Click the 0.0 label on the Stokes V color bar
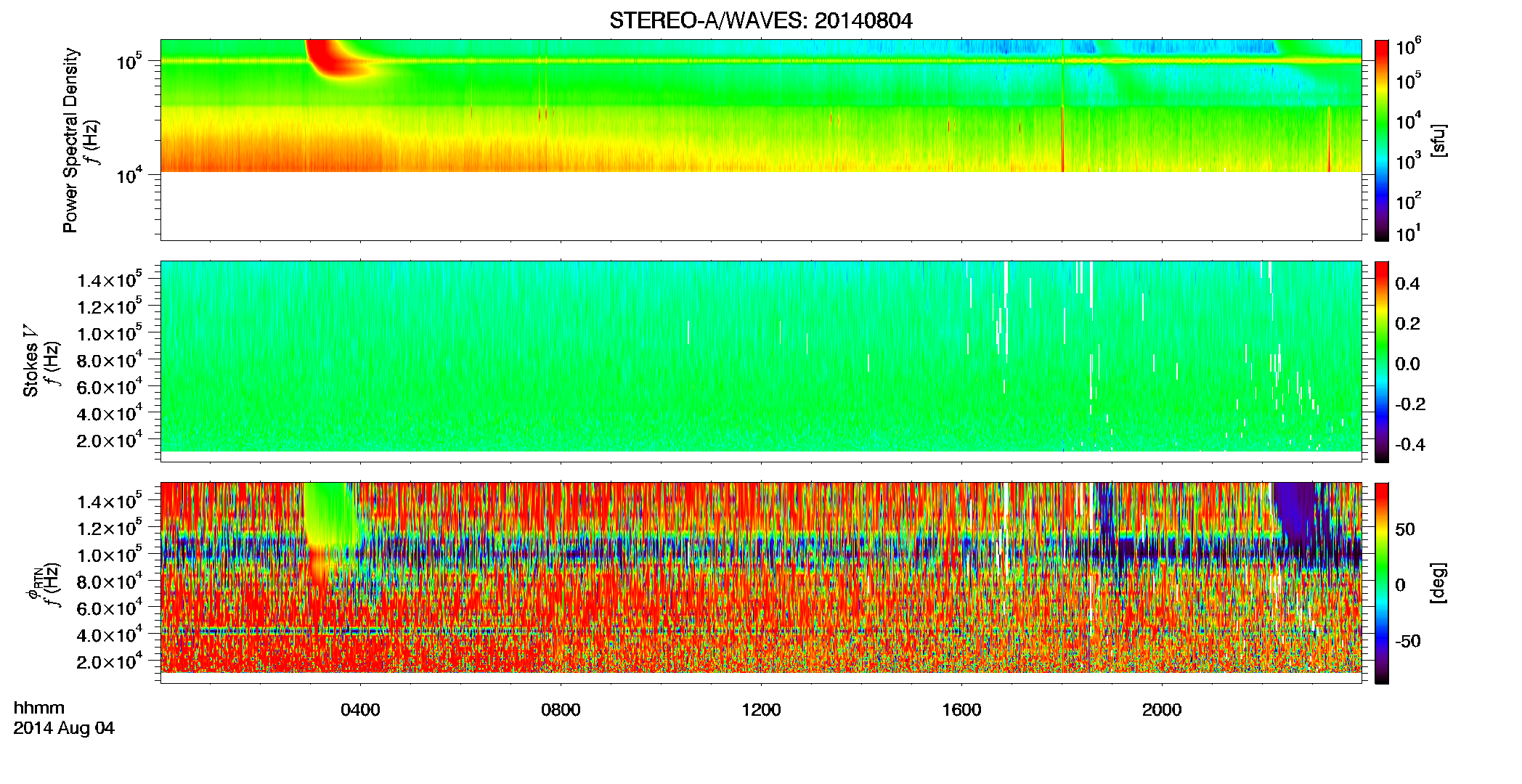 point(1407,364)
